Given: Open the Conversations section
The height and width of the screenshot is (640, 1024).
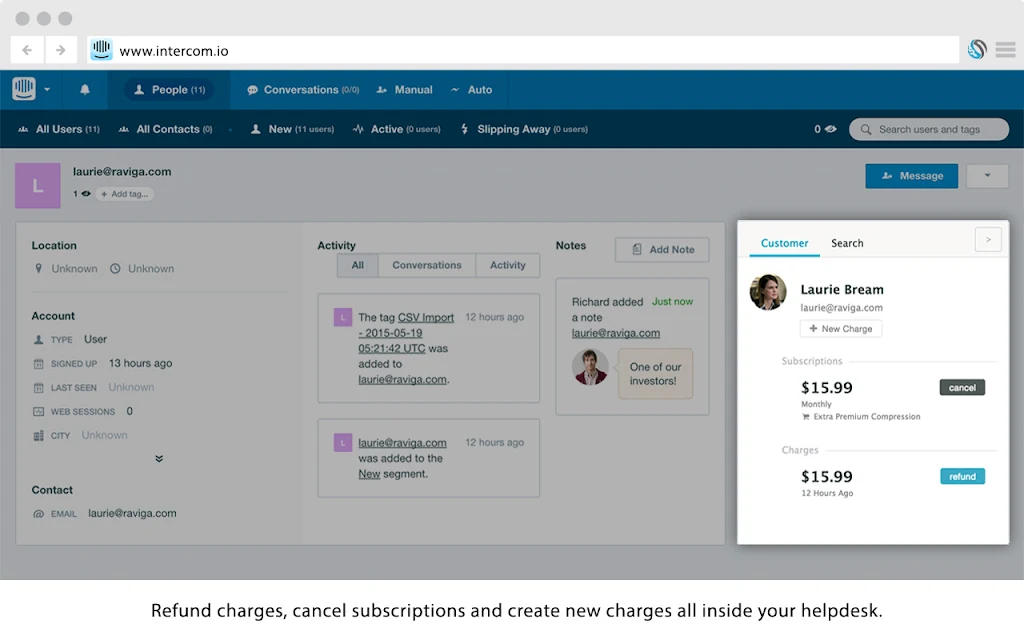Looking at the screenshot, I should pos(303,89).
